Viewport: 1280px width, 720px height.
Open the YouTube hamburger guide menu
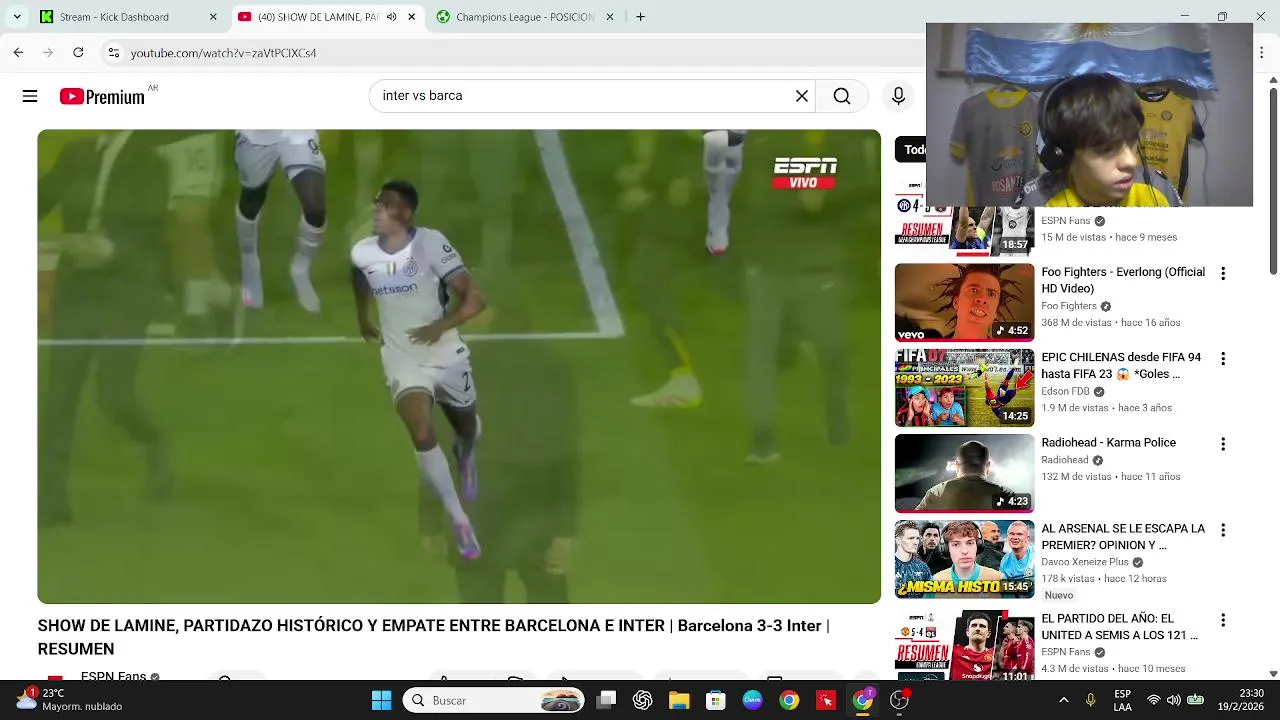[x=30, y=96]
